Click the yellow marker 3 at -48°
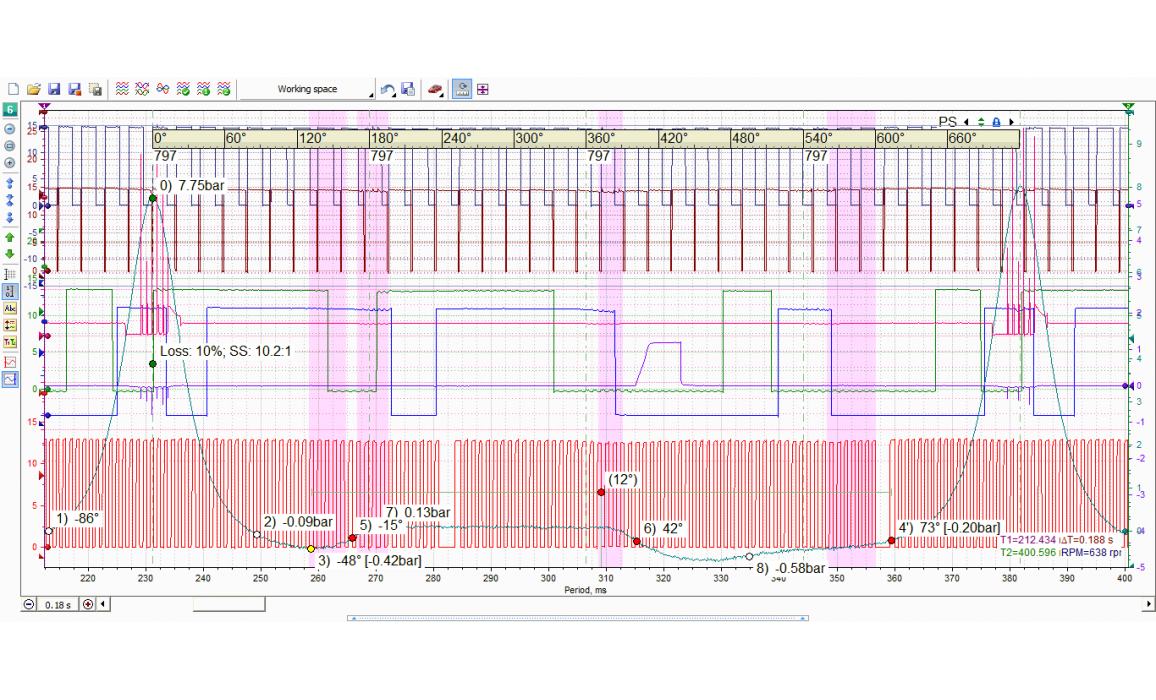1156x700 pixels. point(311,549)
